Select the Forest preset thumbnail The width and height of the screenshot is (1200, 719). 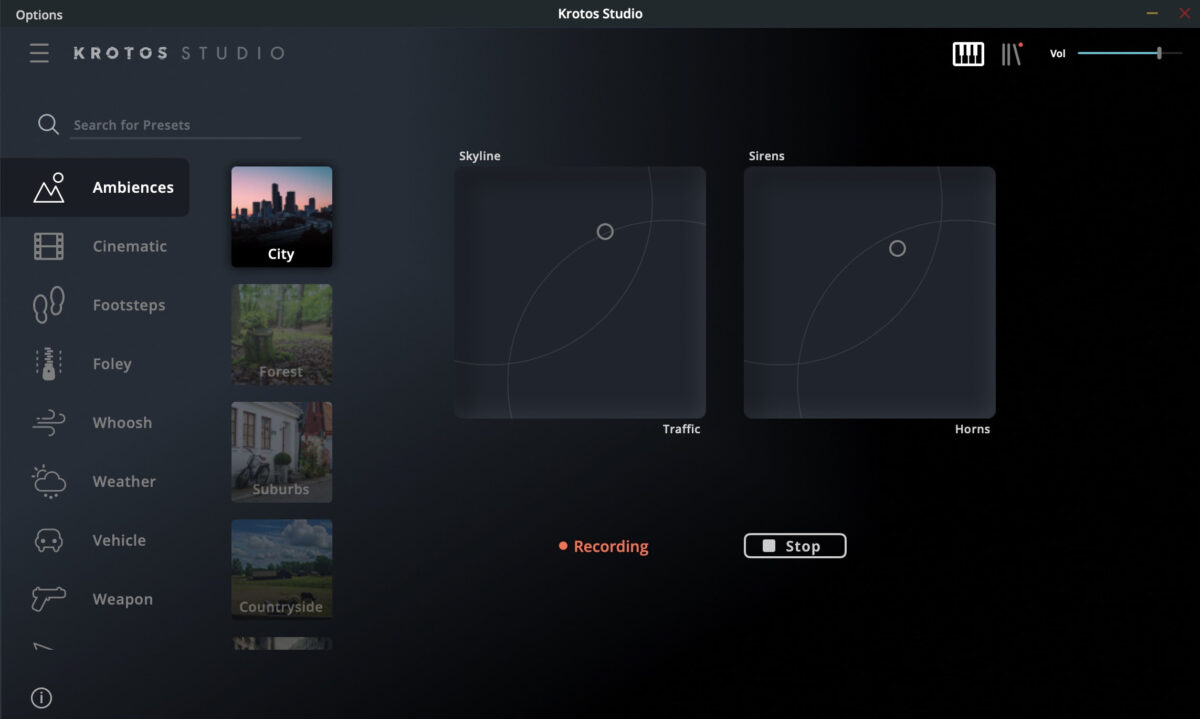[x=282, y=334]
